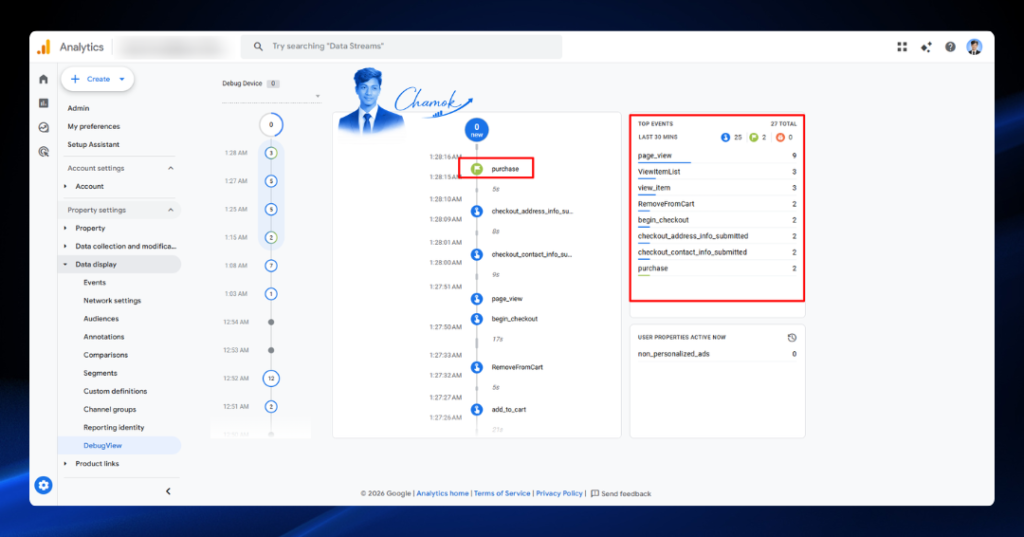Select the 1:15 AM minute bubble
This screenshot has height=537, width=1024.
point(271,238)
